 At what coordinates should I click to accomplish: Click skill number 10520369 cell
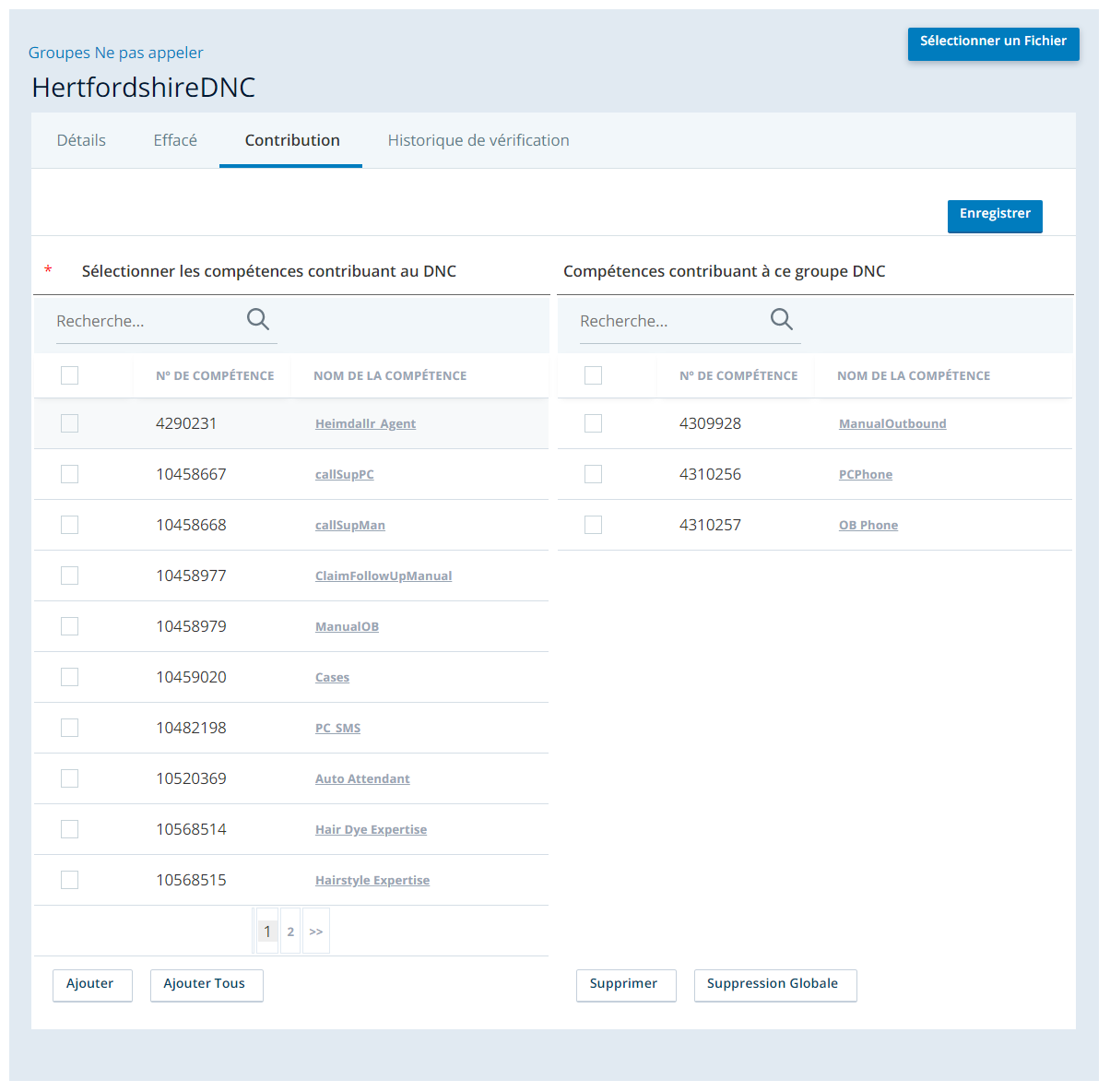pos(191,778)
